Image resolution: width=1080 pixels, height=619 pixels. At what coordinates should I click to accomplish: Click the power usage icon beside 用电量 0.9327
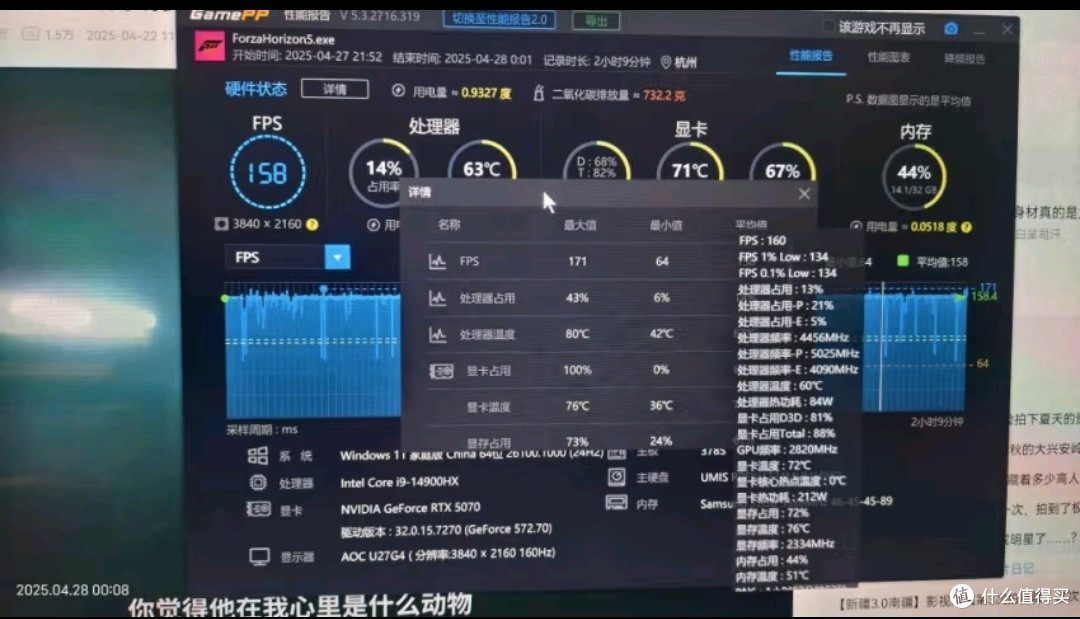tap(398, 91)
